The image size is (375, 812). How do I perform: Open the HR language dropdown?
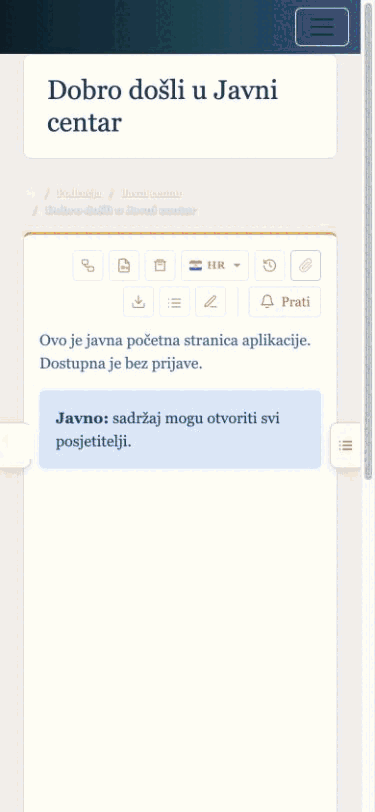click(x=215, y=266)
